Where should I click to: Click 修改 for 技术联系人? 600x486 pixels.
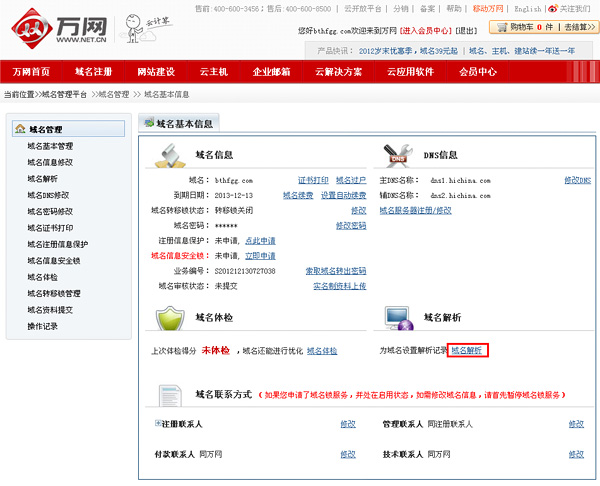click(x=576, y=454)
